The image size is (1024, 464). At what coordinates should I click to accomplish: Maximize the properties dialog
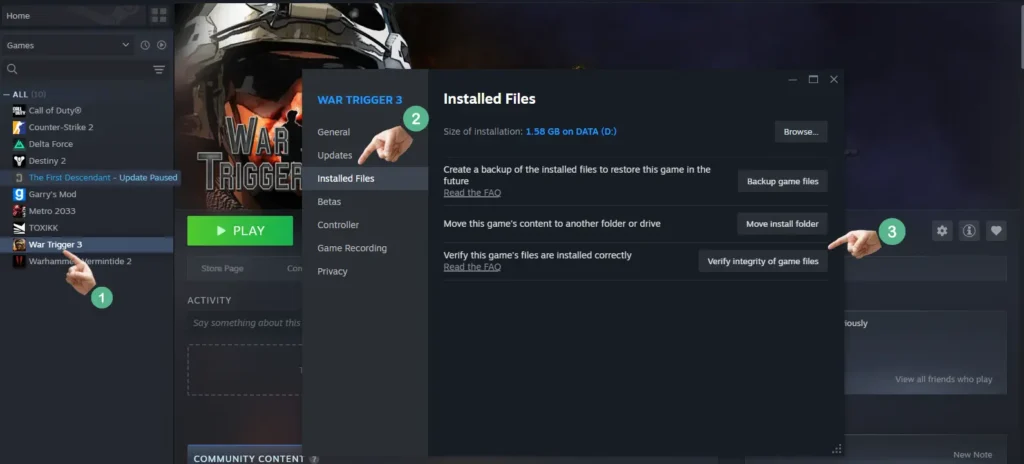(813, 79)
